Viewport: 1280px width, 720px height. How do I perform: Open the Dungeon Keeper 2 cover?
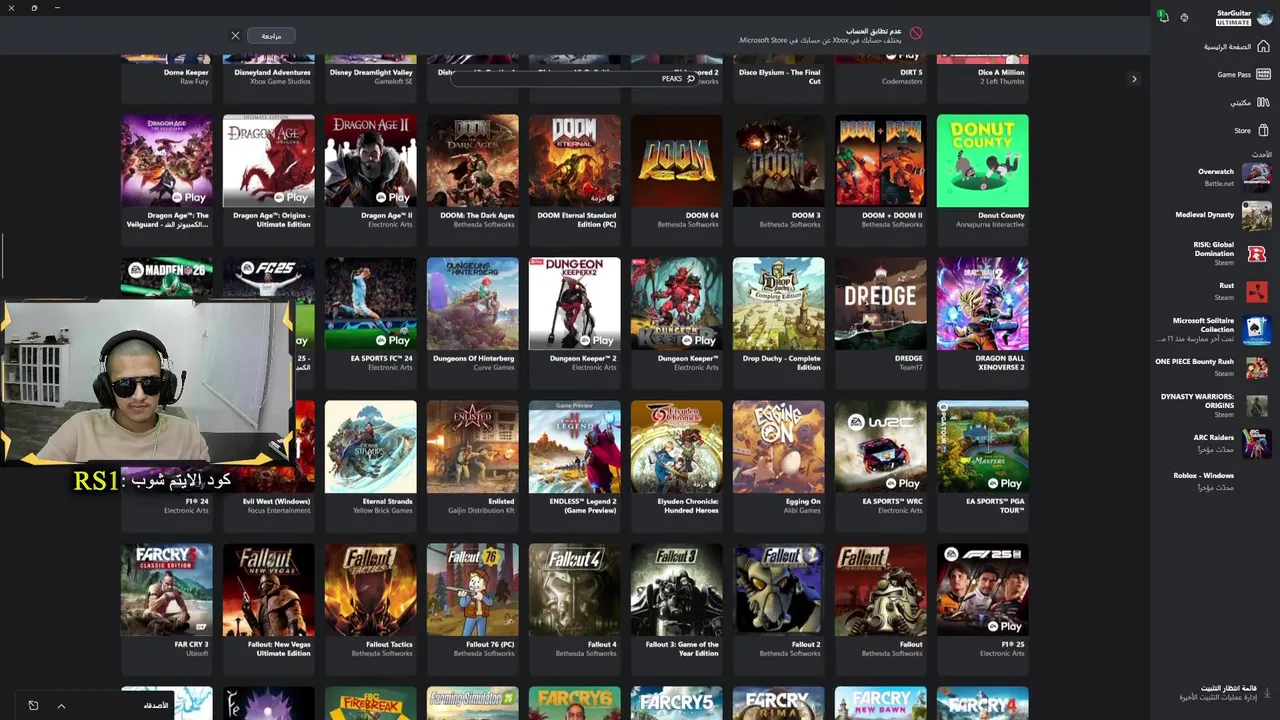575,304
